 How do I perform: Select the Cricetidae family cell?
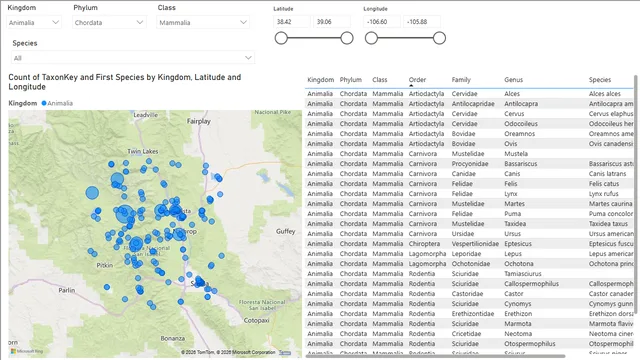click(466, 333)
